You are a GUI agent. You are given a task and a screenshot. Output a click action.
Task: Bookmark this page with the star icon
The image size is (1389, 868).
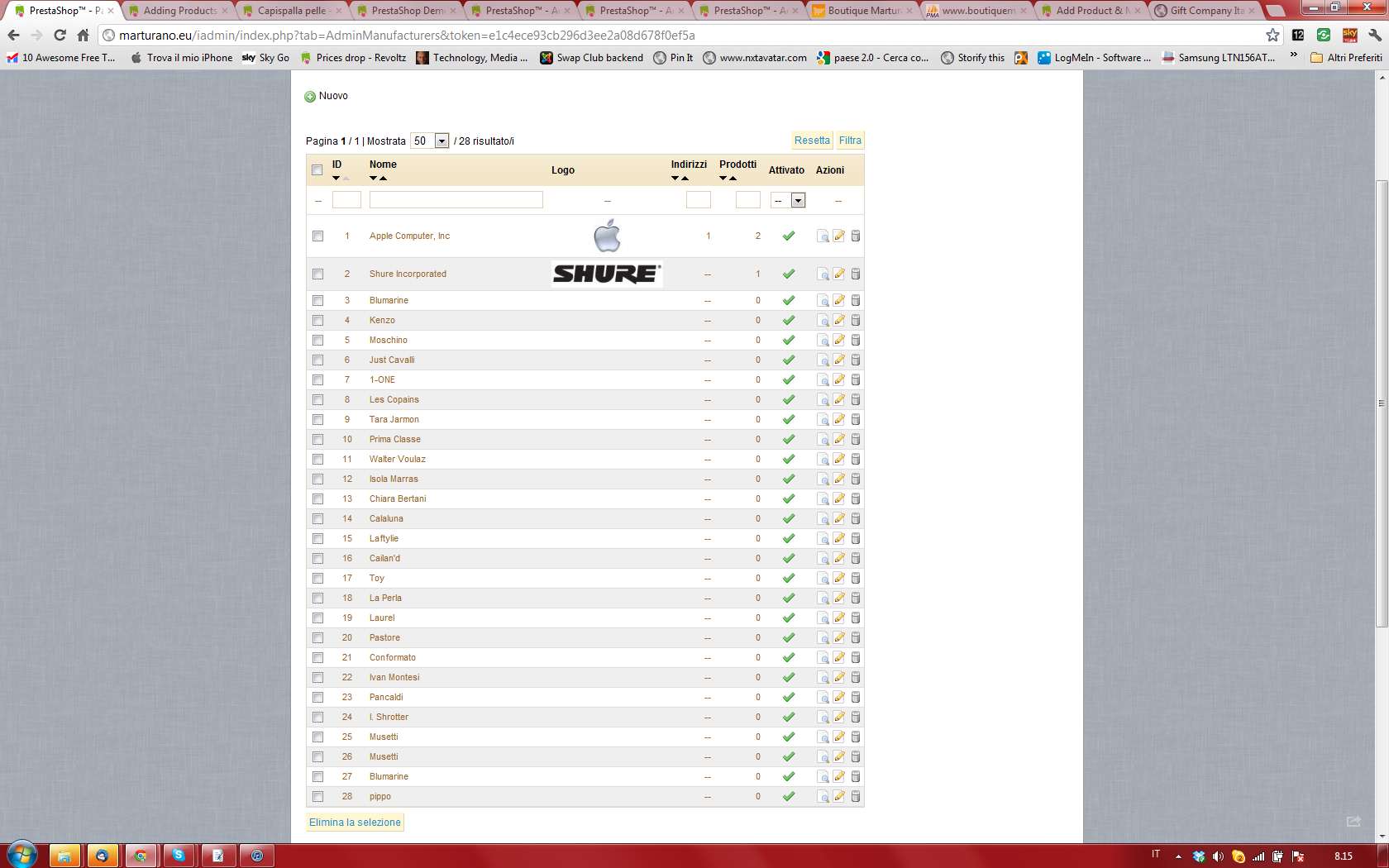pyautogui.click(x=1272, y=35)
